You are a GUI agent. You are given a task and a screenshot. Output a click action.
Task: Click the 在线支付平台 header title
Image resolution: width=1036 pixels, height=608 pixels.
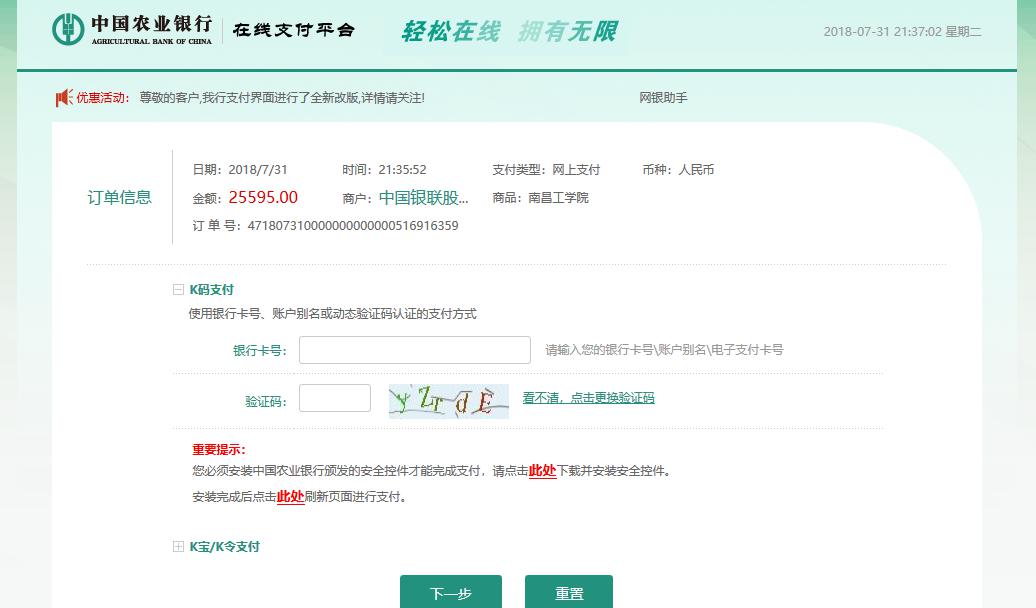[294, 30]
